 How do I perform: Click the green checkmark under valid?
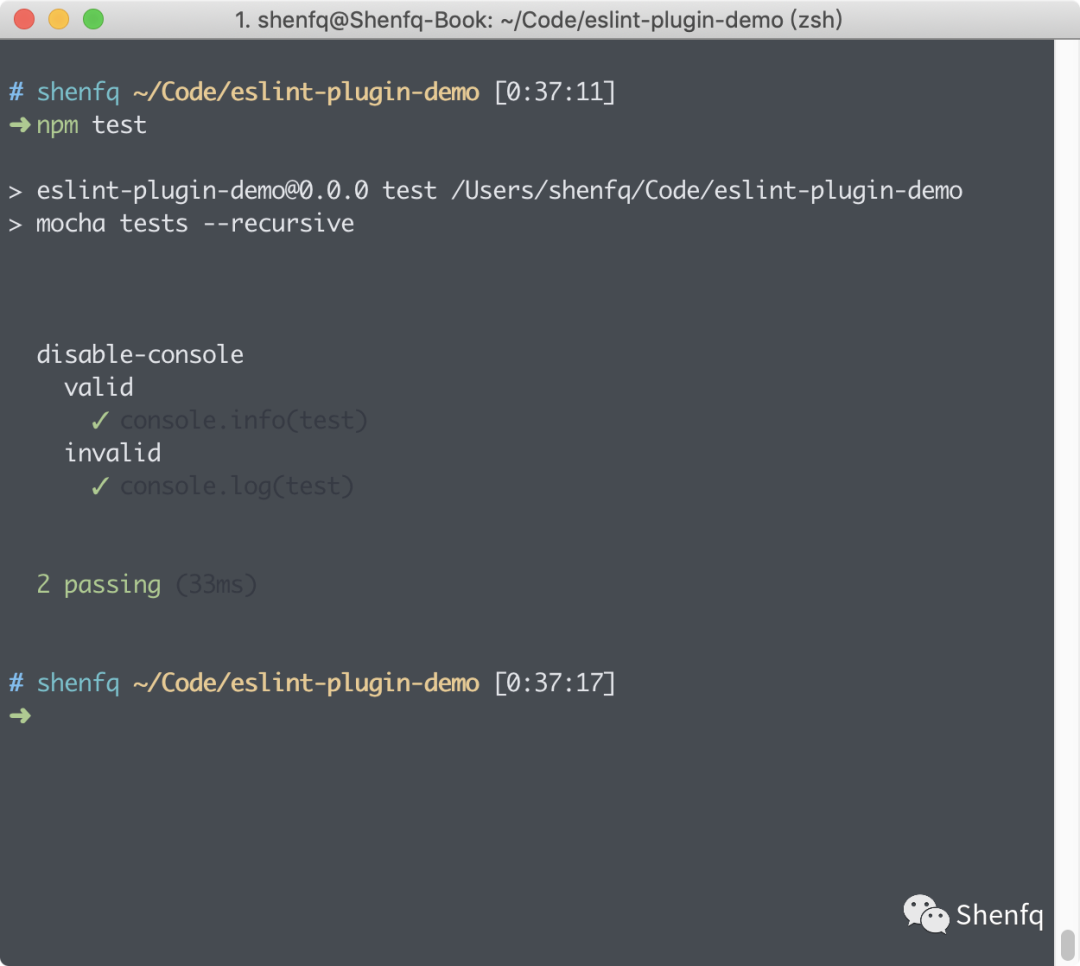[x=100, y=421]
